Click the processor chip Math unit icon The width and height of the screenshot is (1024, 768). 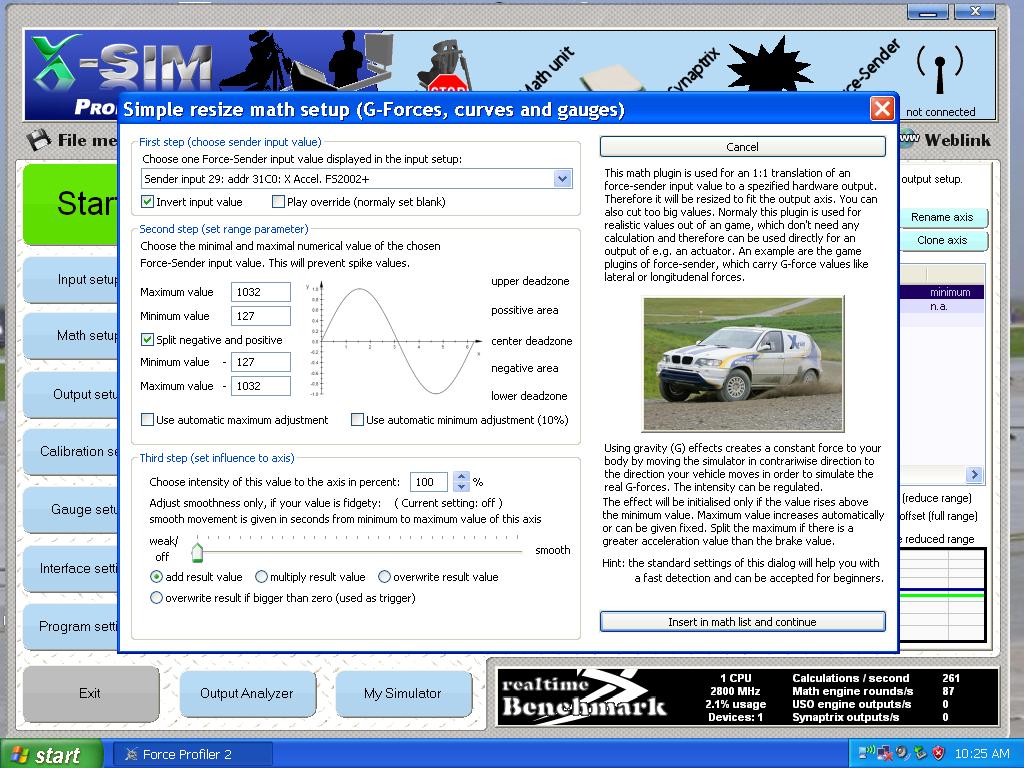[611, 79]
